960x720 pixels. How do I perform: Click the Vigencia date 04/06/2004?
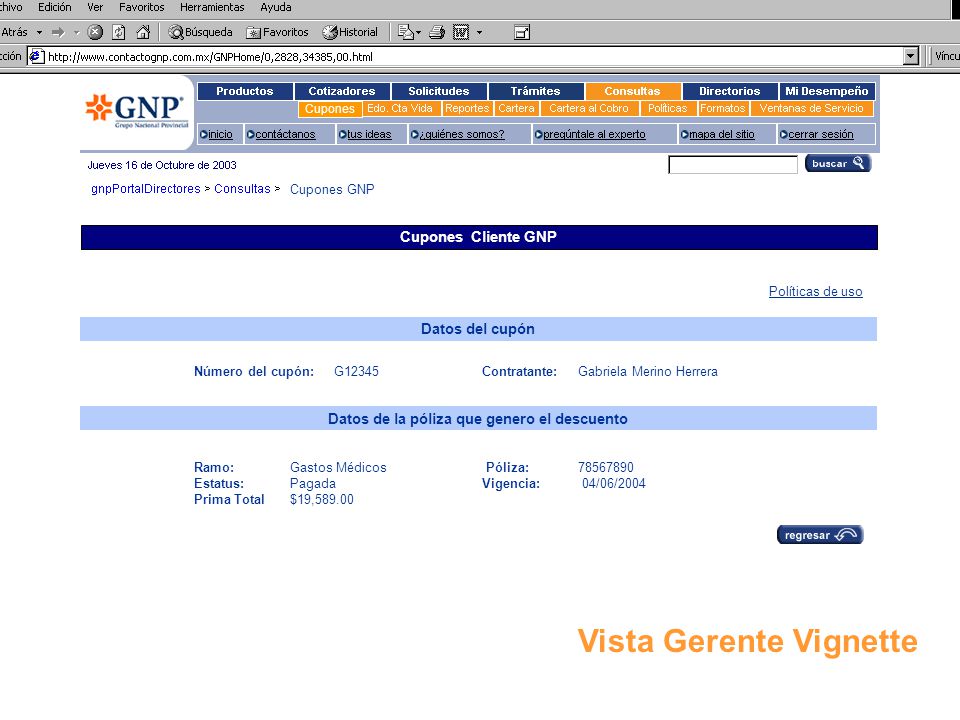coord(613,483)
